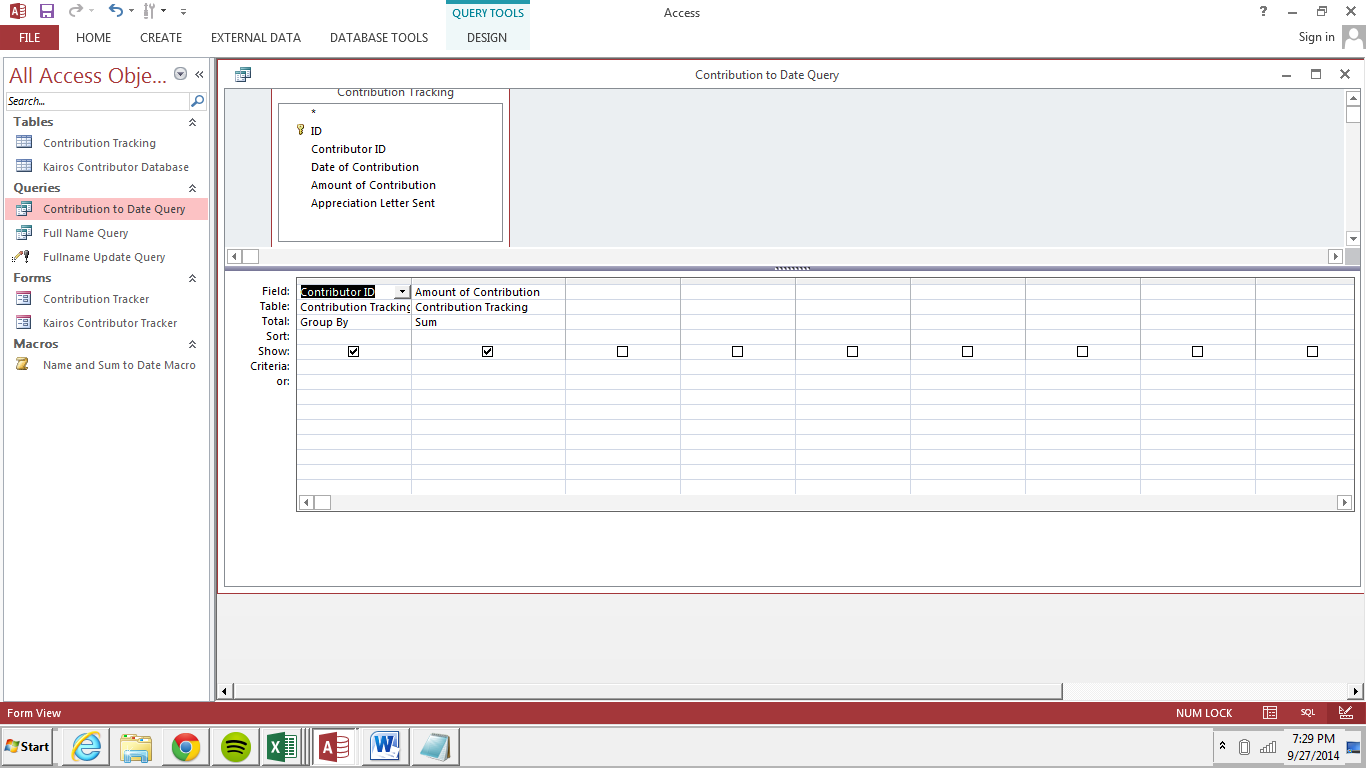1366x768 pixels.
Task: Collapse the Tables group
Action: coord(192,122)
